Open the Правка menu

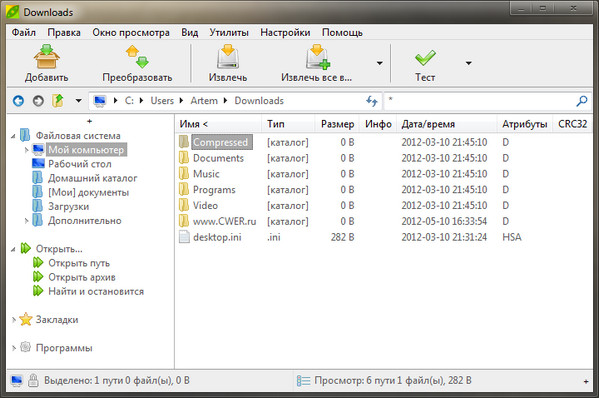64,32
